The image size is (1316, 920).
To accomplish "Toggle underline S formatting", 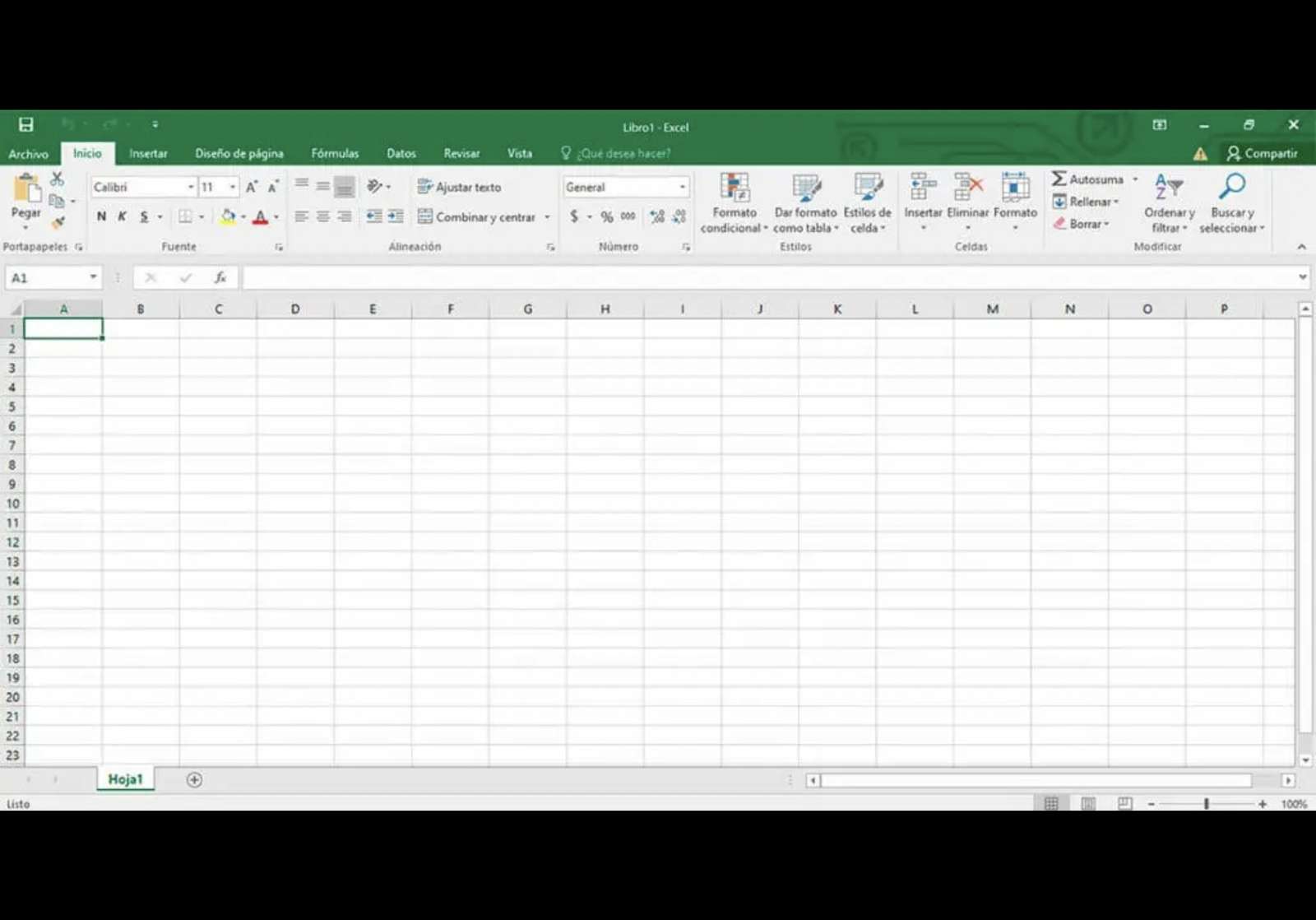I will [x=144, y=216].
